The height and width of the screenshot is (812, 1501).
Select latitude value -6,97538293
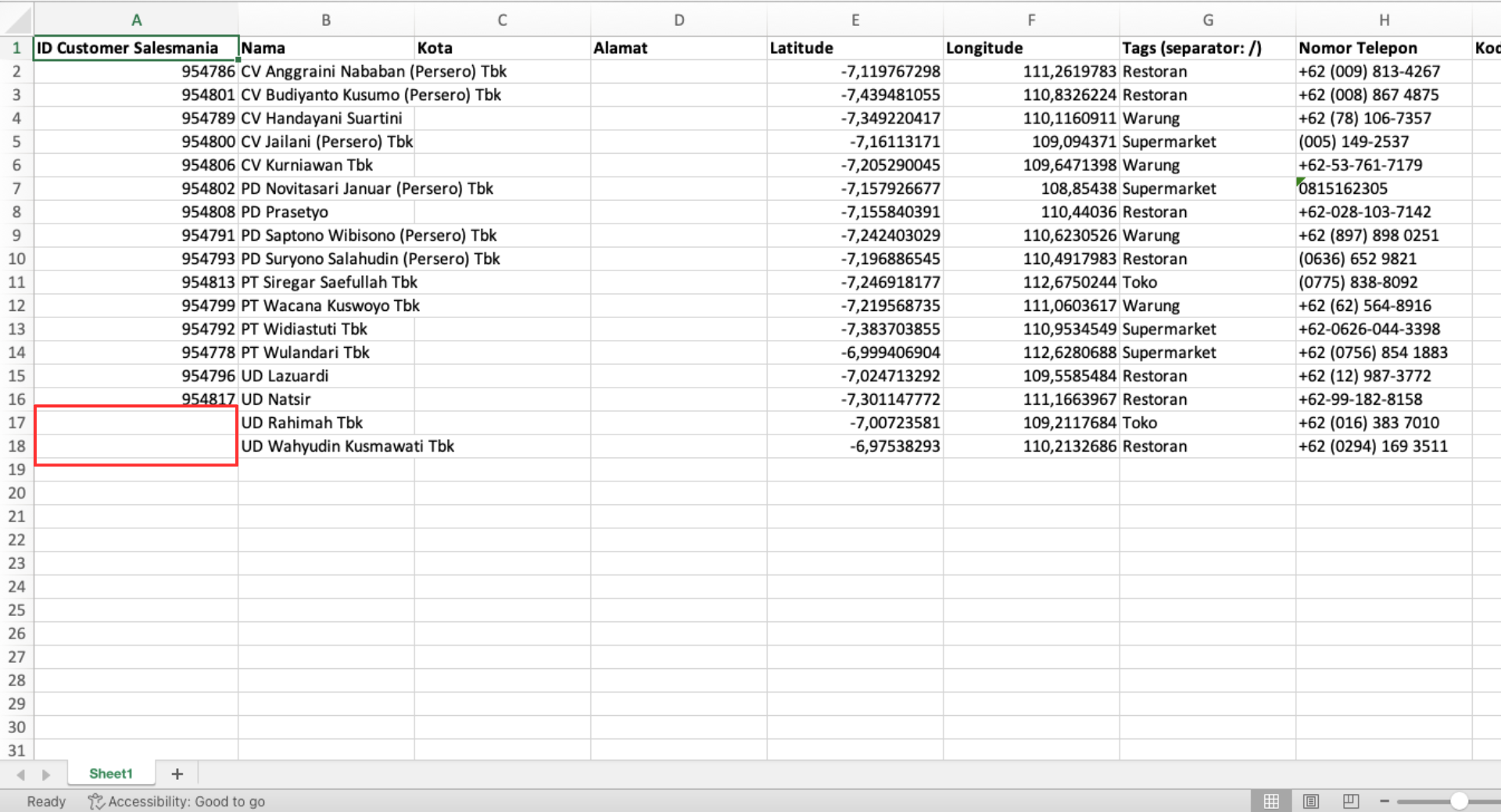[855, 446]
